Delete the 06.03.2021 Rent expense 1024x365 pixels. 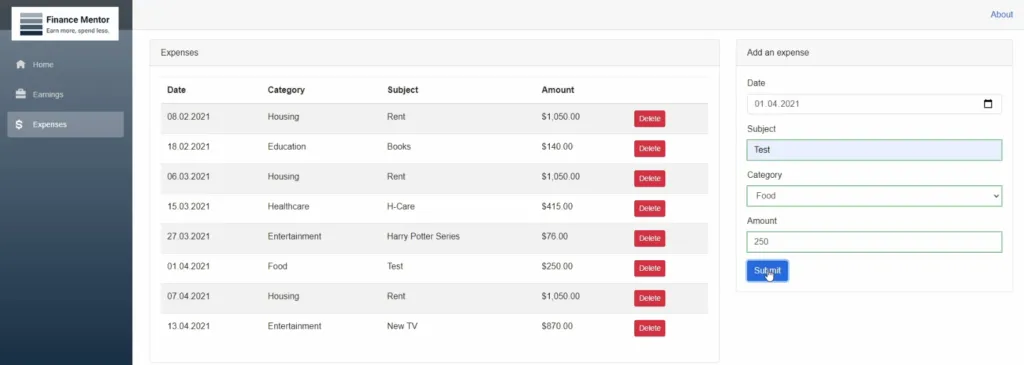[649, 178]
